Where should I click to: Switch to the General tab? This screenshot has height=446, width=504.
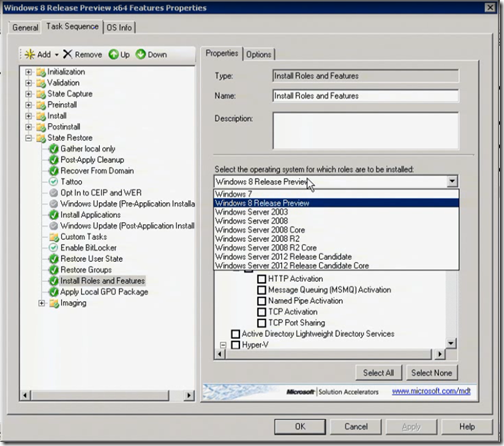25,27
